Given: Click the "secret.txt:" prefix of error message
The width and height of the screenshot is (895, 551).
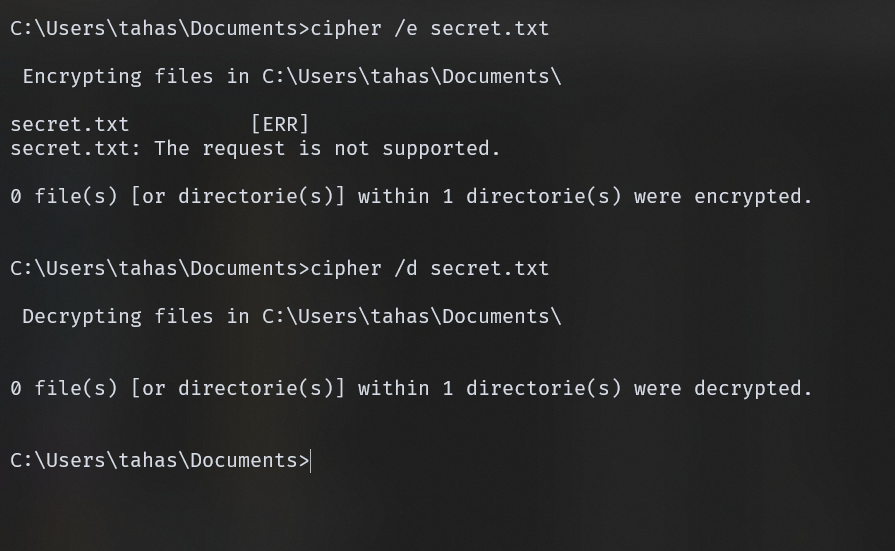Looking at the screenshot, I should coord(76,149).
